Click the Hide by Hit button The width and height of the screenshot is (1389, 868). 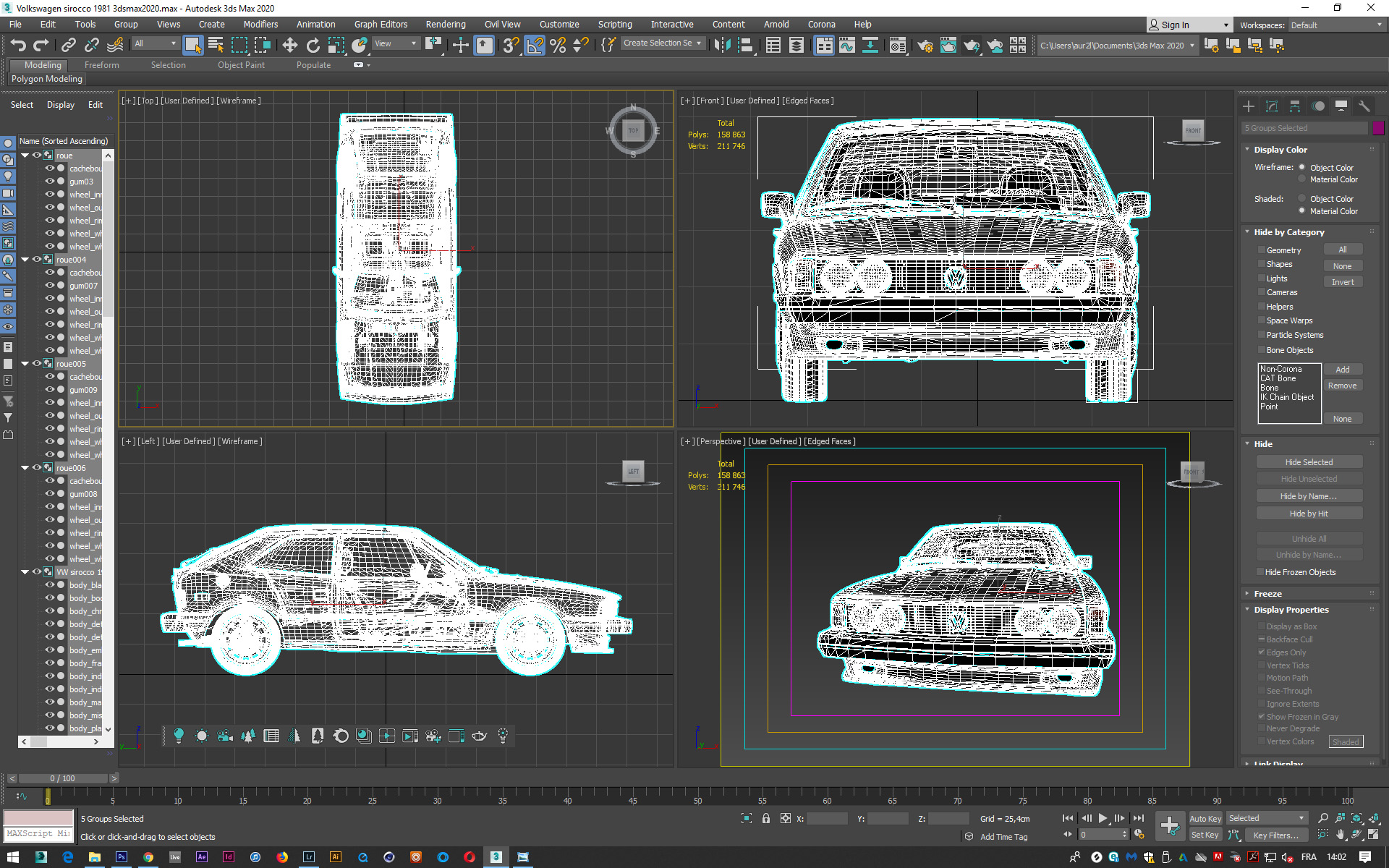1309,514
